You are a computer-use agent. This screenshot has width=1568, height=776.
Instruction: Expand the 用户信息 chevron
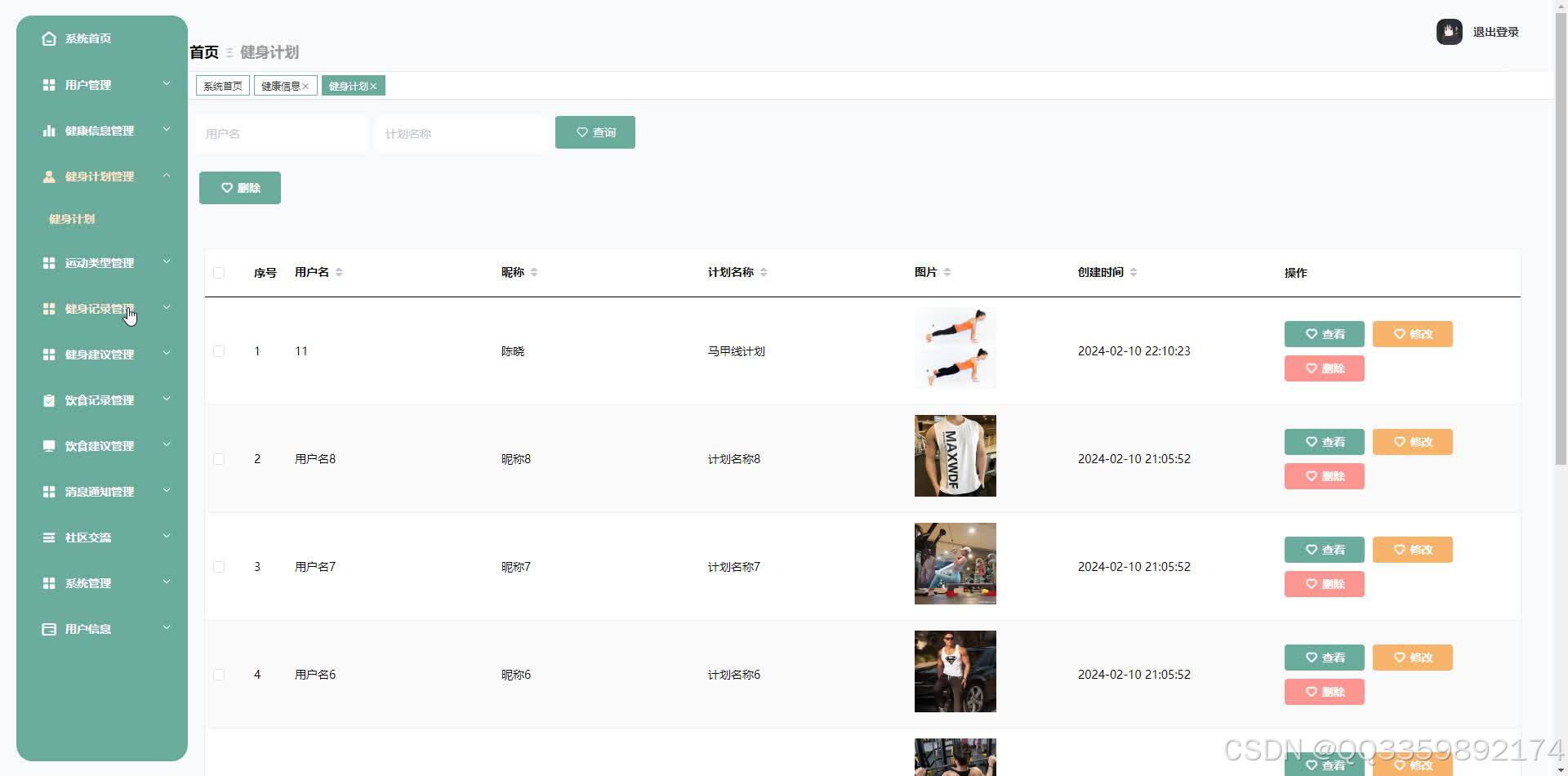coord(167,627)
